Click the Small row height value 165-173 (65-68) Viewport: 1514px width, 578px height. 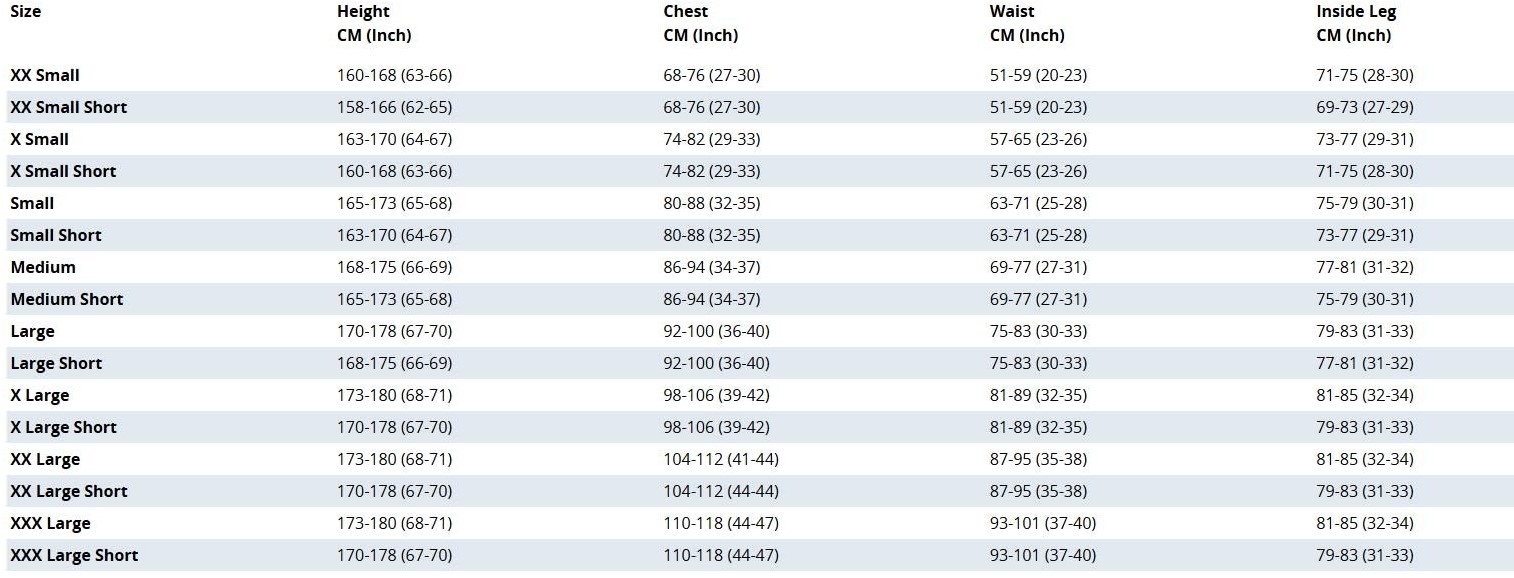(x=394, y=203)
